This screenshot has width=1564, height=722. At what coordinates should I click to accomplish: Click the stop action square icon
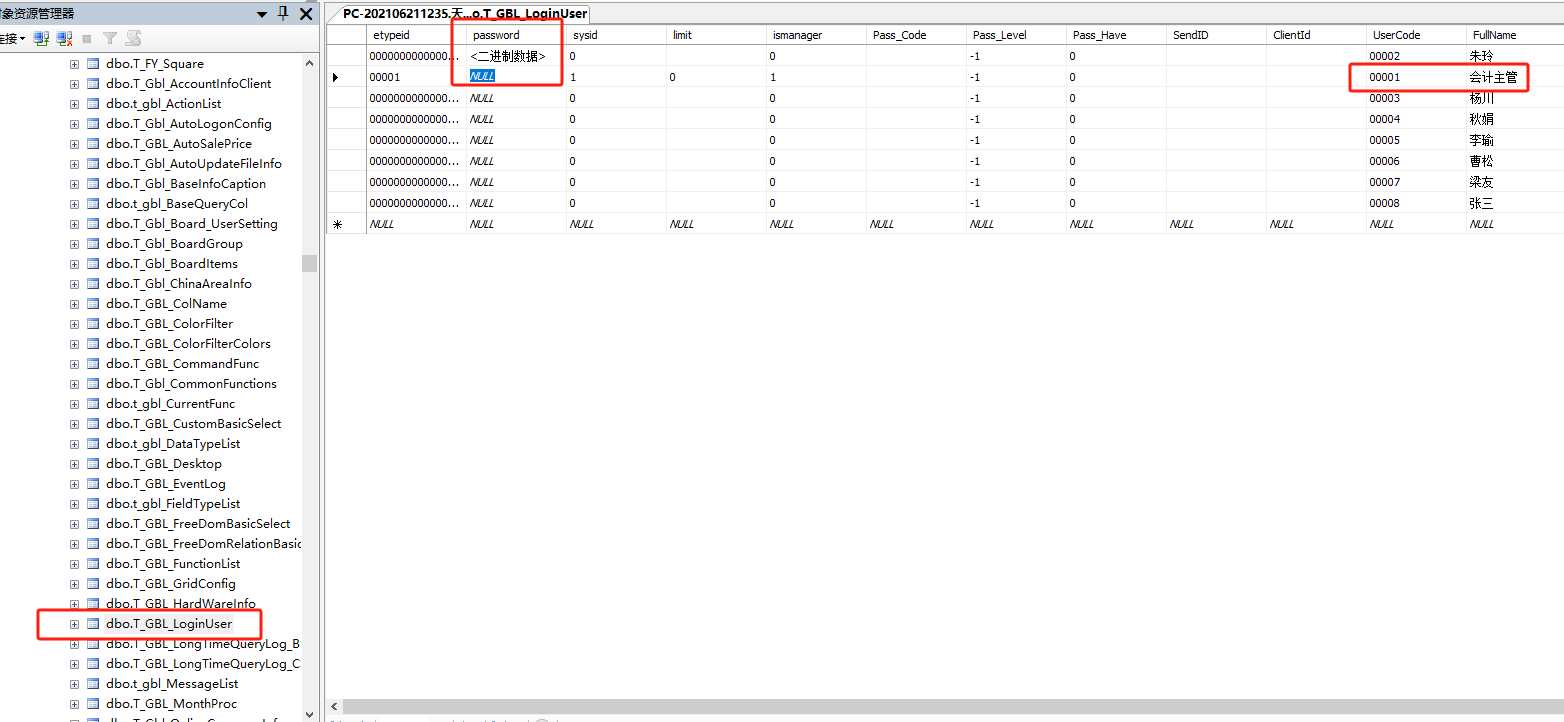87,38
